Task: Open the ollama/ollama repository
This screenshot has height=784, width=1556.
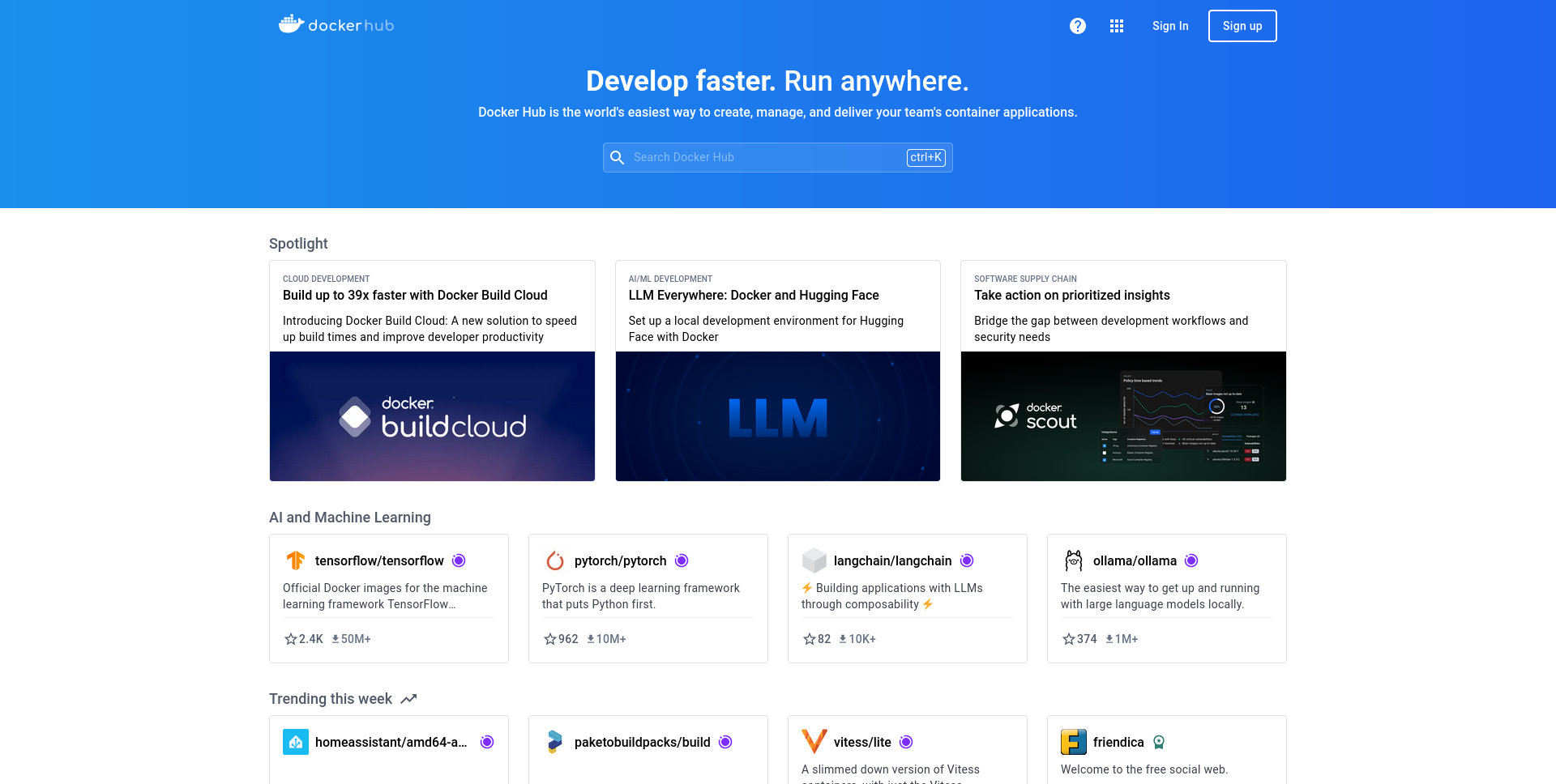Action: [x=1135, y=560]
